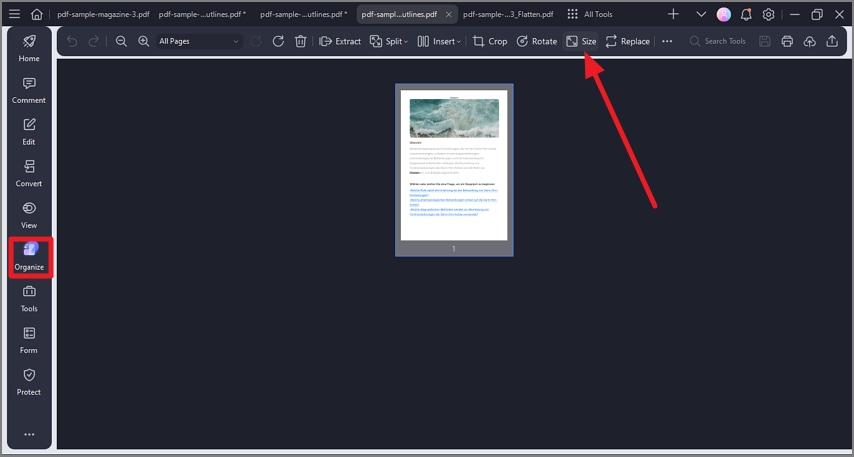Open Tools in sidebar
This screenshot has width=854, height=457.
click(x=29, y=298)
